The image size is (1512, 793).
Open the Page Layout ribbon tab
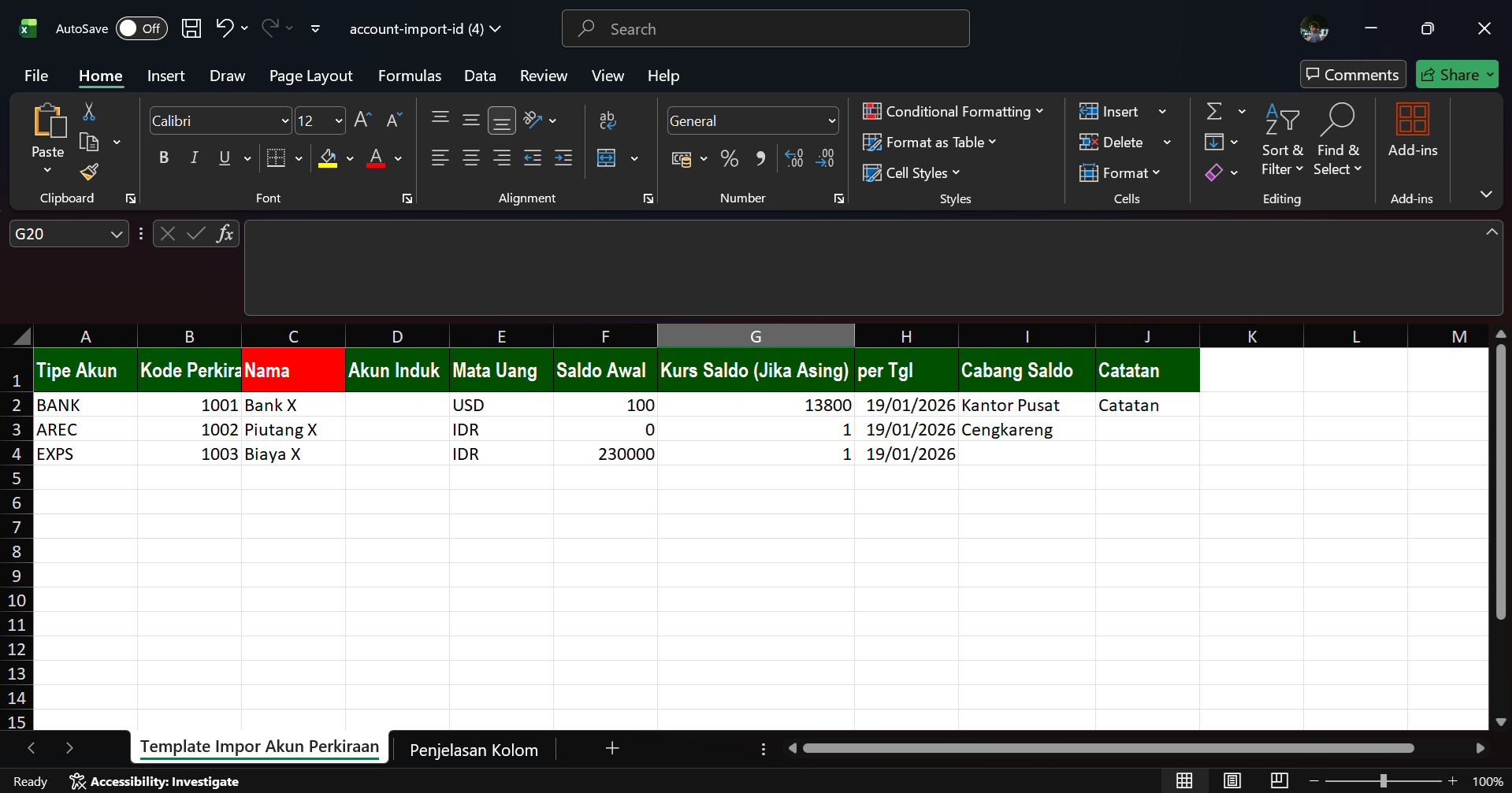click(x=310, y=76)
